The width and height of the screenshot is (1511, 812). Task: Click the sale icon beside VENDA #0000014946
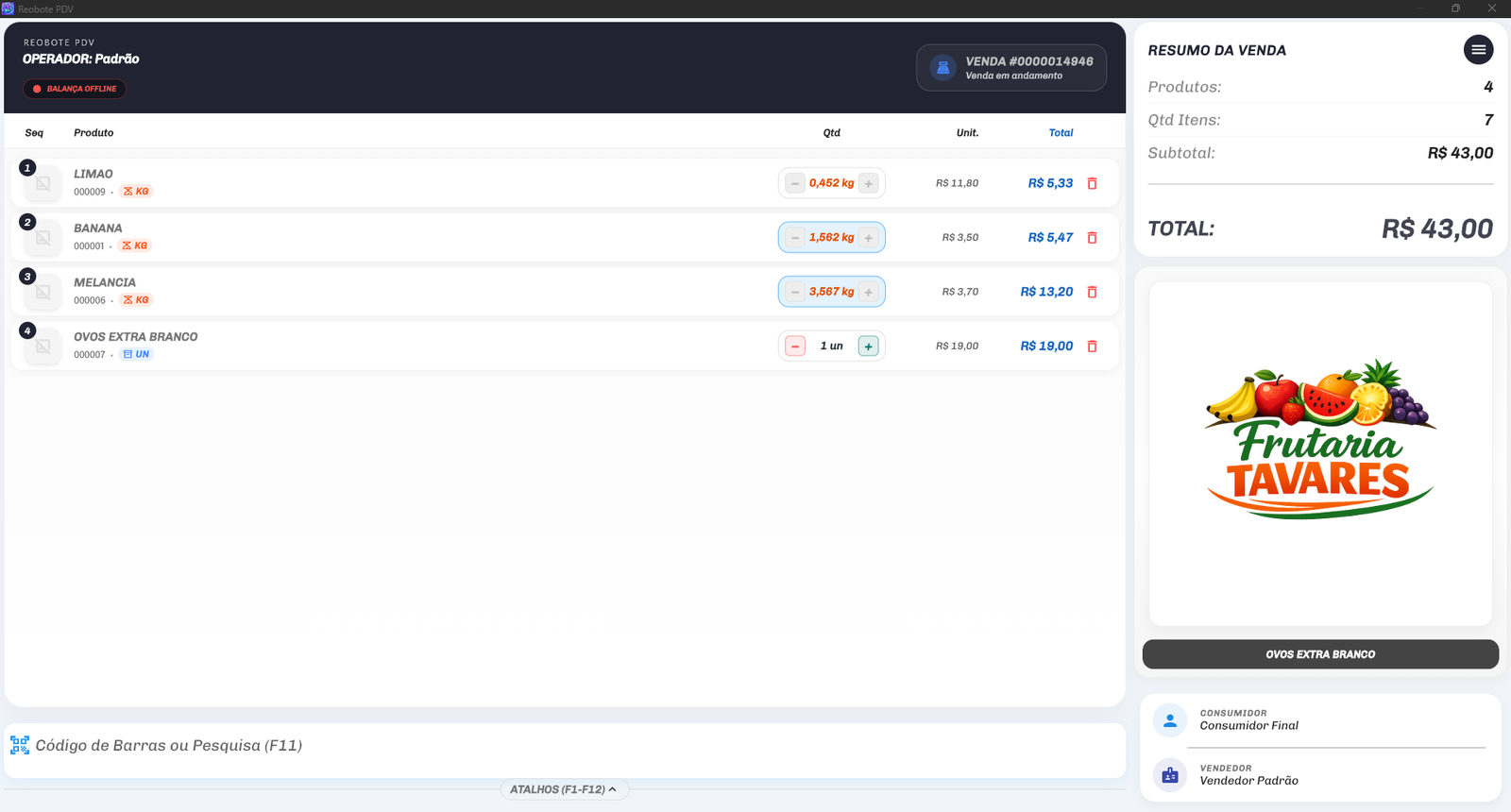[x=942, y=68]
